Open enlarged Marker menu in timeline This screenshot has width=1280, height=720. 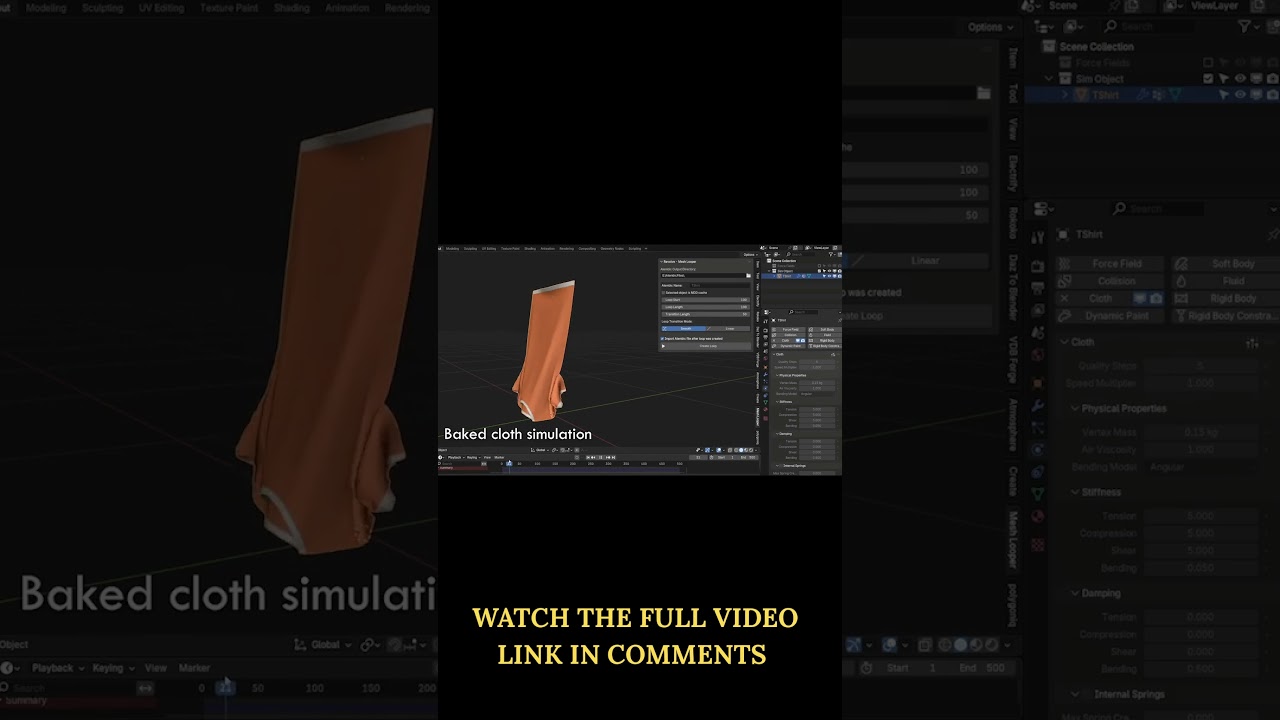[x=194, y=668]
